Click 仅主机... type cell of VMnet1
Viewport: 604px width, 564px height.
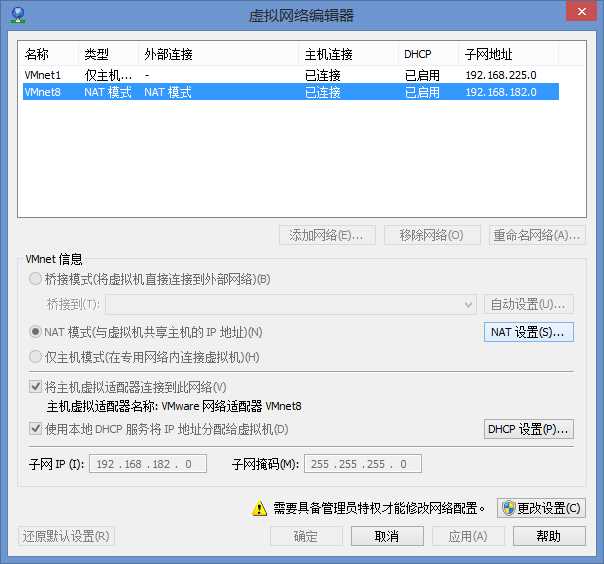[x=108, y=75]
